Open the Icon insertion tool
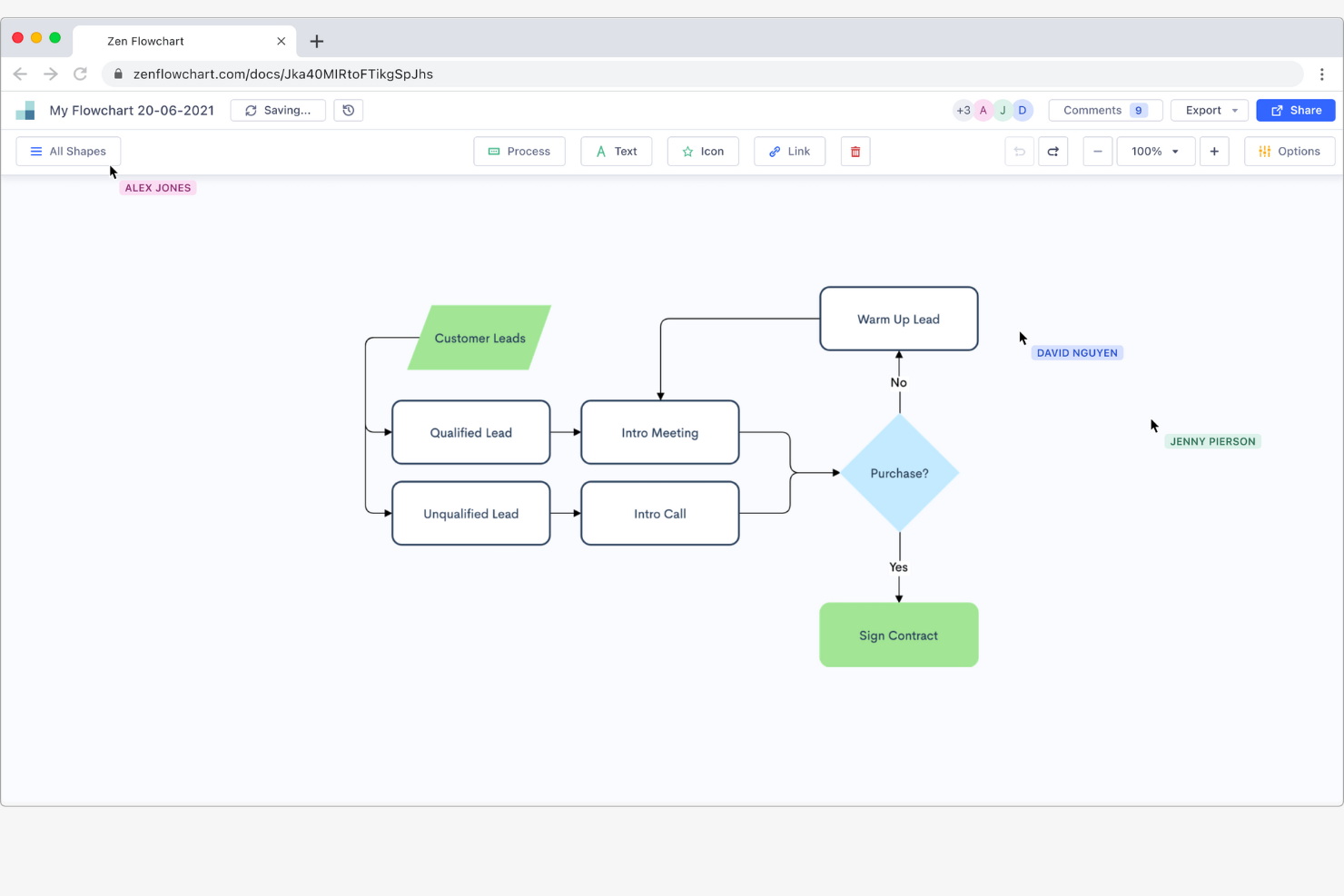Viewport: 1344px width, 896px height. (702, 151)
